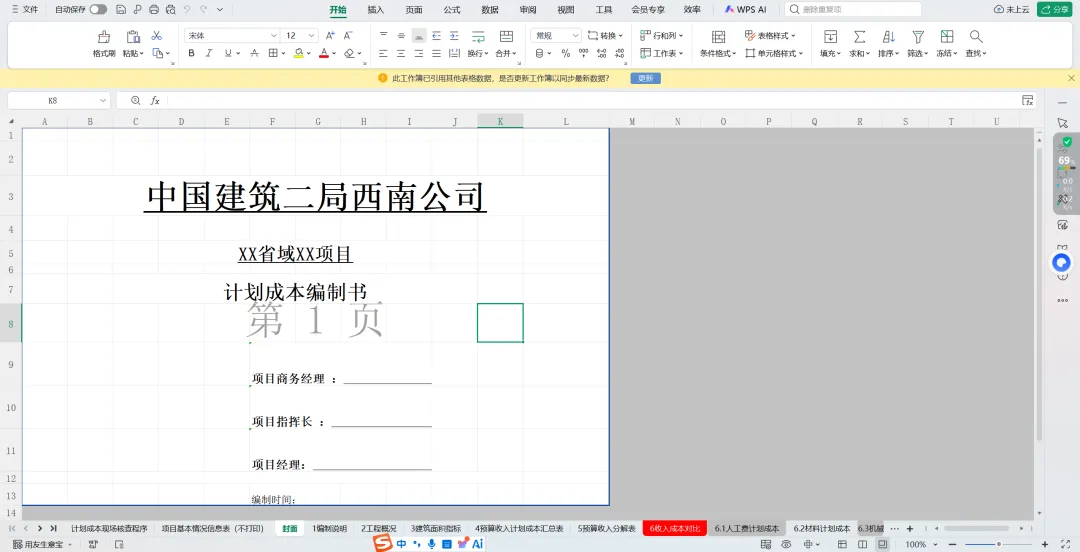1080x552 pixels.
Task: Click the increase font size icon
Action: 330,35
